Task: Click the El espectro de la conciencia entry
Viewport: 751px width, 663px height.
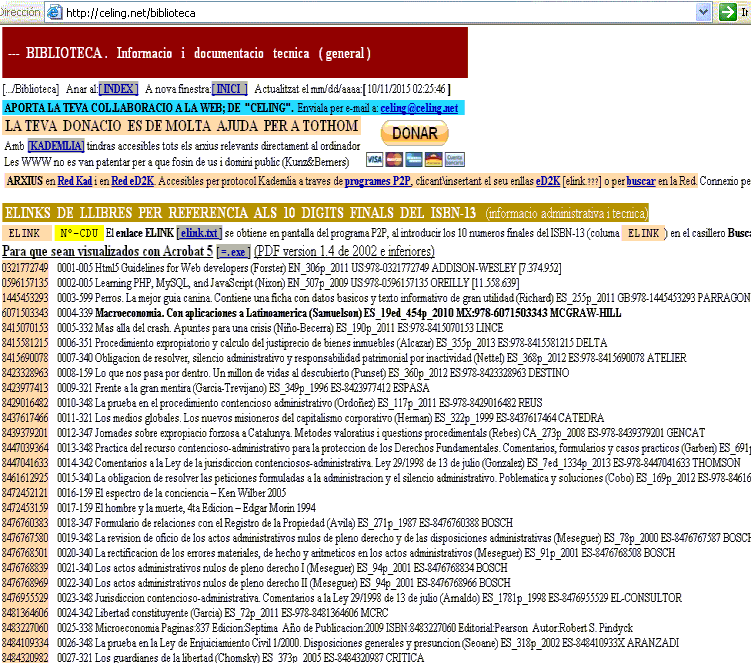Action: (x=171, y=493)
